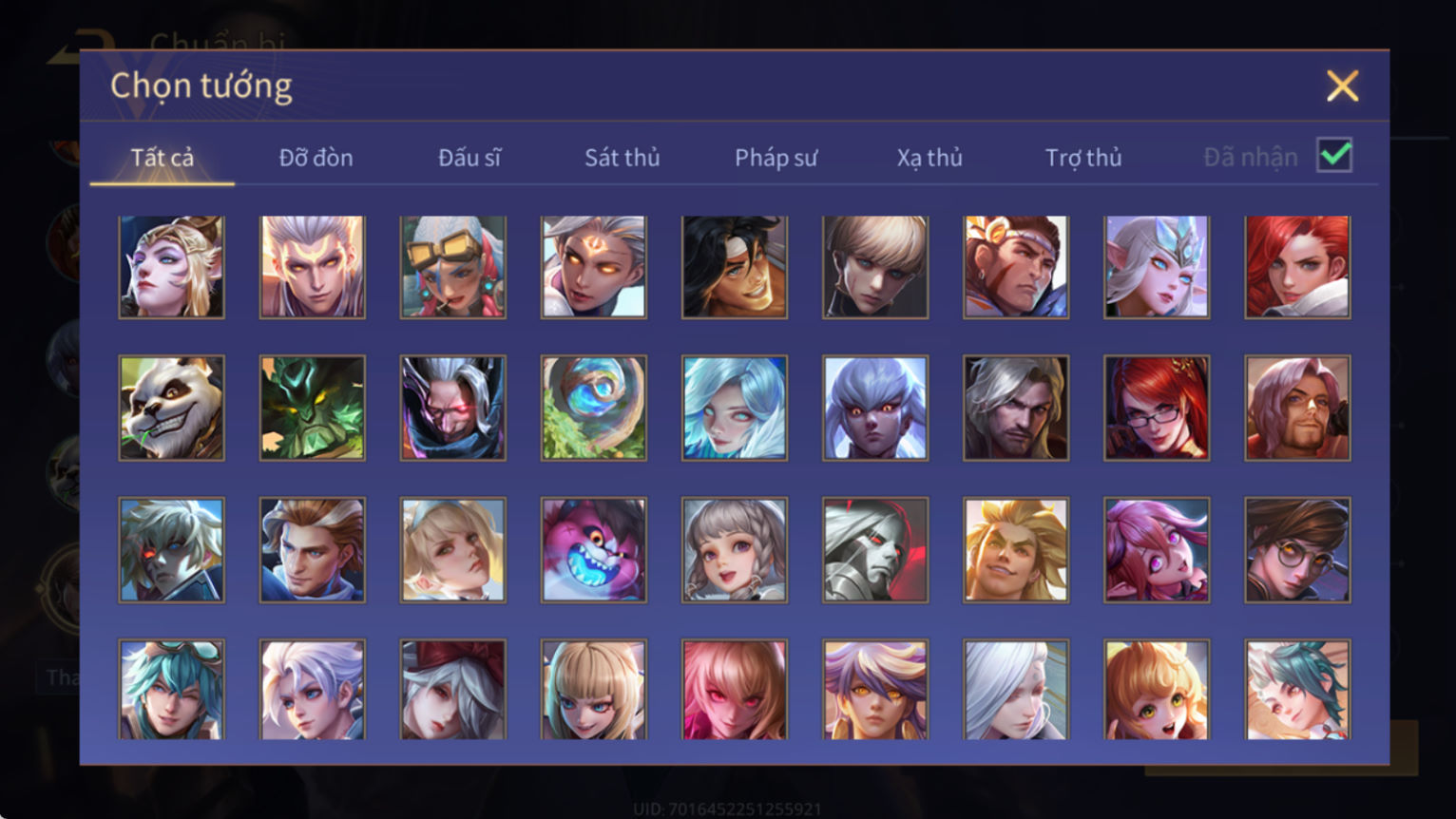This screenshot has width=1456, height=819.
Task: Open the Sát thủ tab
Action: click(622, 158)
